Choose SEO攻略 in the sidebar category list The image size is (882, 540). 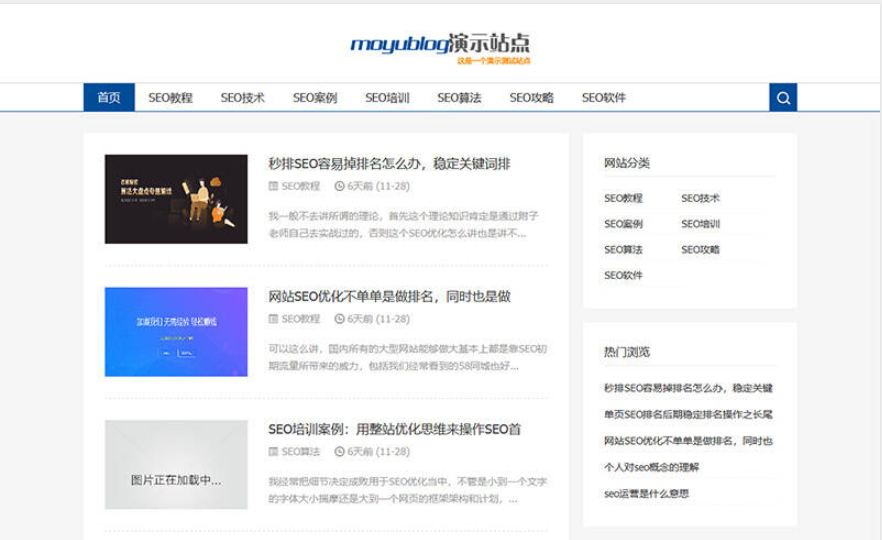[x=700, y=250]
